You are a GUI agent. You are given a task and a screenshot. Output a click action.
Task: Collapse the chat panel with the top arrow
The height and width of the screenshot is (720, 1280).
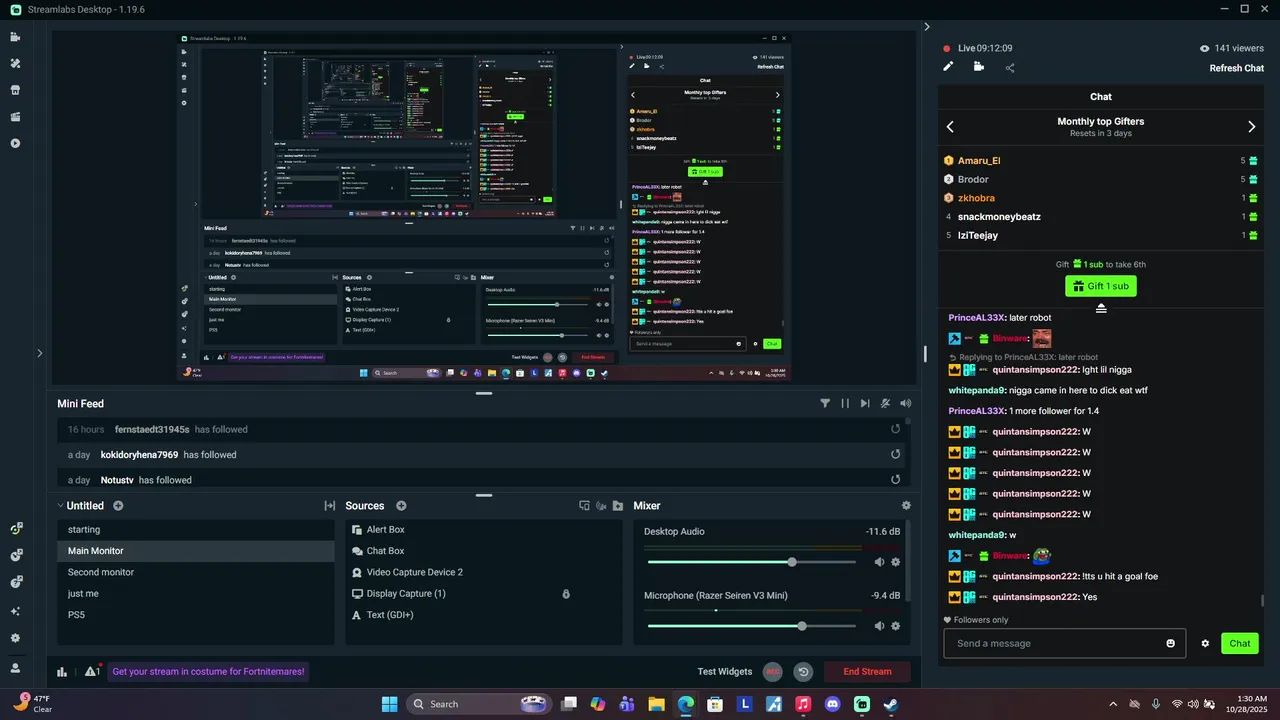tap(927, 27)
